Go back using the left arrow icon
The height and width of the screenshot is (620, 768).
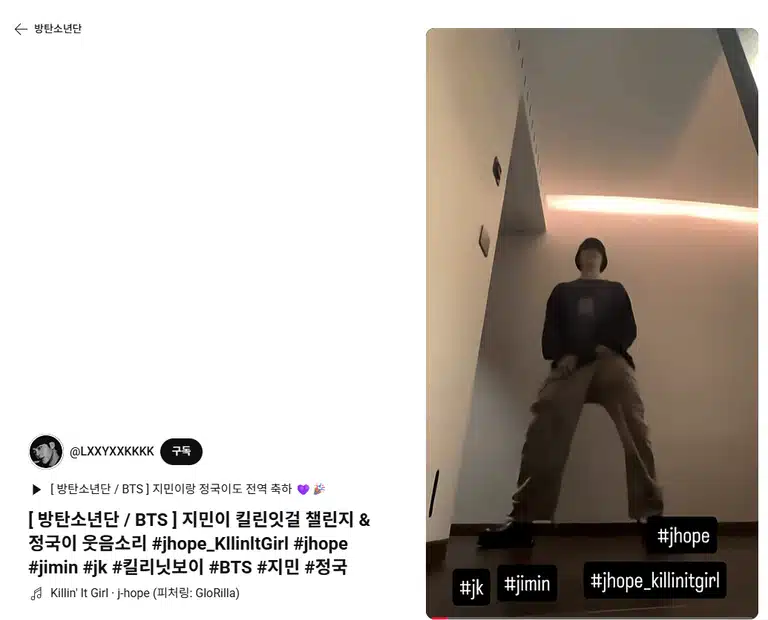click(21, 29)
